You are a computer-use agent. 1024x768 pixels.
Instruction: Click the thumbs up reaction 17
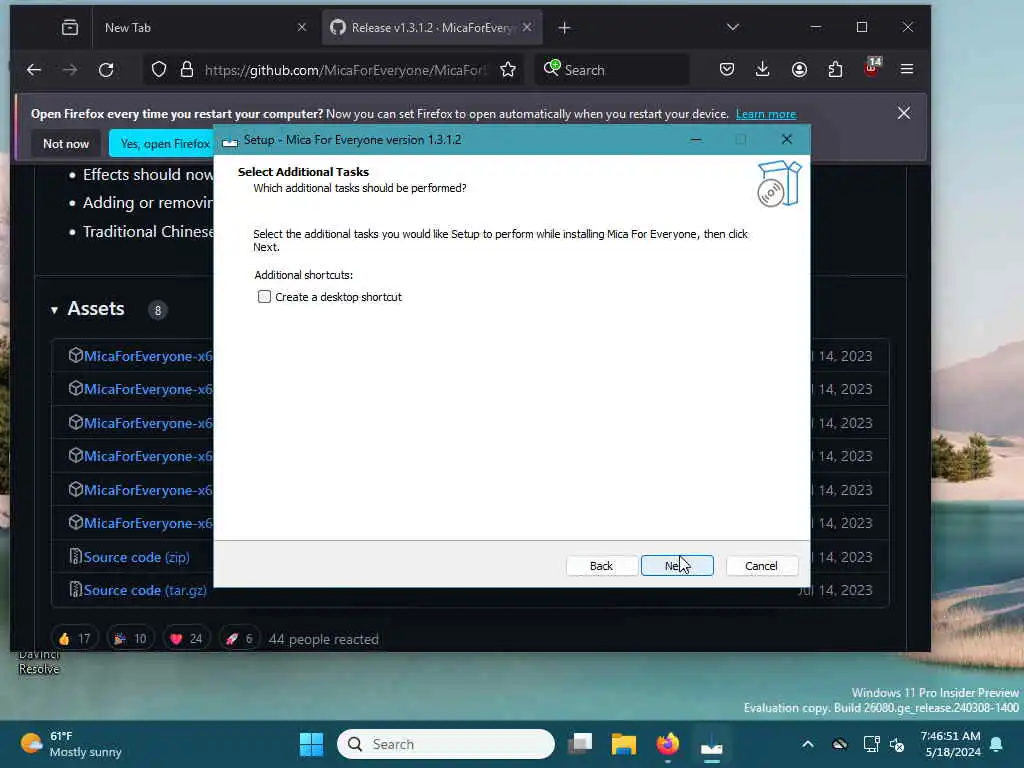click(x=74, y=639)
